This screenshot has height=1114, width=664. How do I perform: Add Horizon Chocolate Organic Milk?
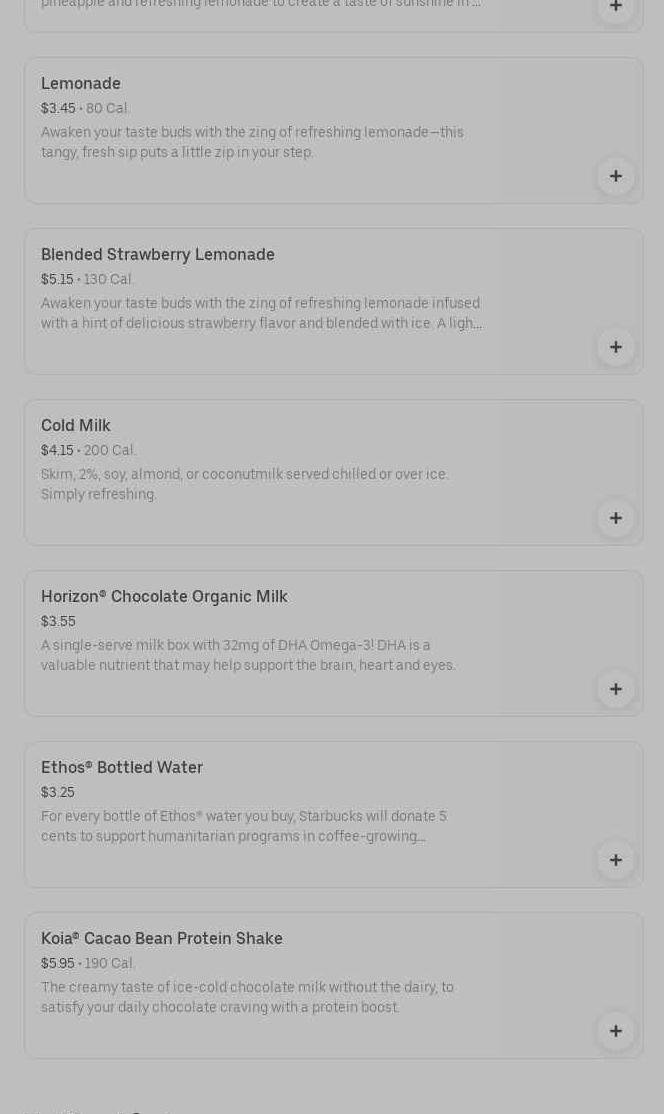[x=615, y=690]
